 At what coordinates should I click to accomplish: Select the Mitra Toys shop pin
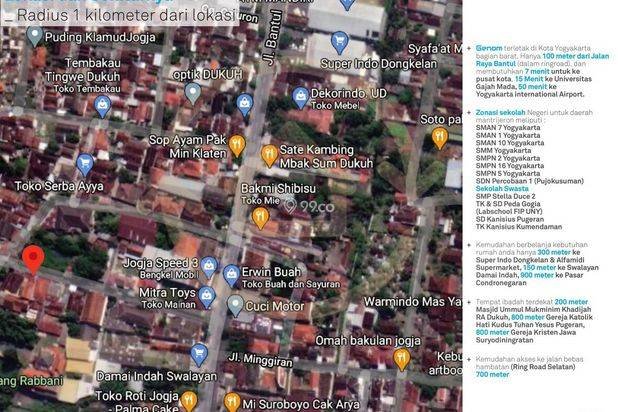tap(207, 297)
